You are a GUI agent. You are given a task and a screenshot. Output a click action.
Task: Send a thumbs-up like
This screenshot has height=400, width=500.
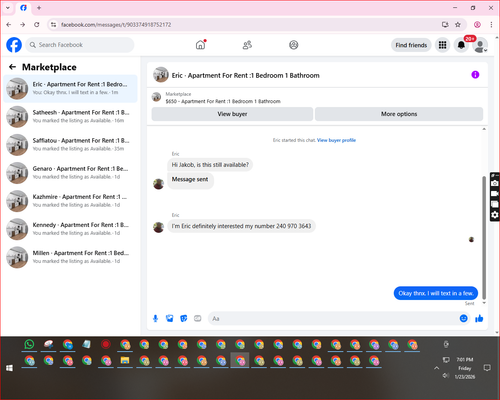[479, 318]
